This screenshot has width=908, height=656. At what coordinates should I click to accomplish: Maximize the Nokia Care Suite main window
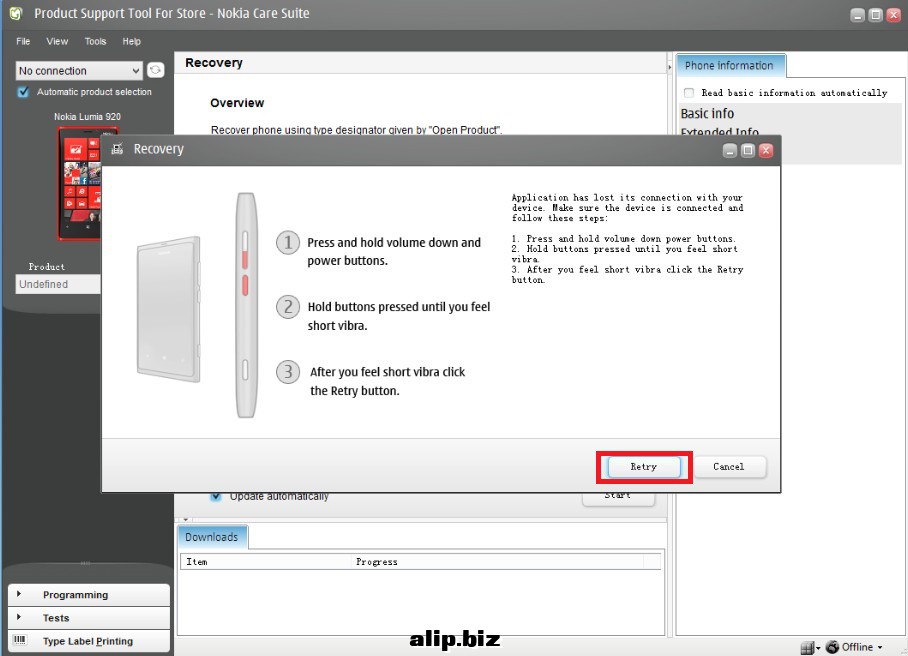coord(876,16)
